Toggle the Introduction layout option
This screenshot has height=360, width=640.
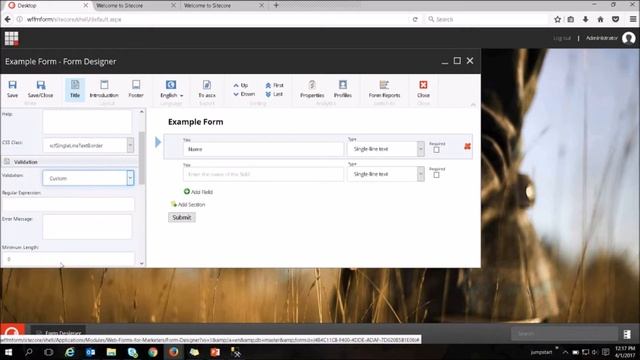(x=104, y=89)
